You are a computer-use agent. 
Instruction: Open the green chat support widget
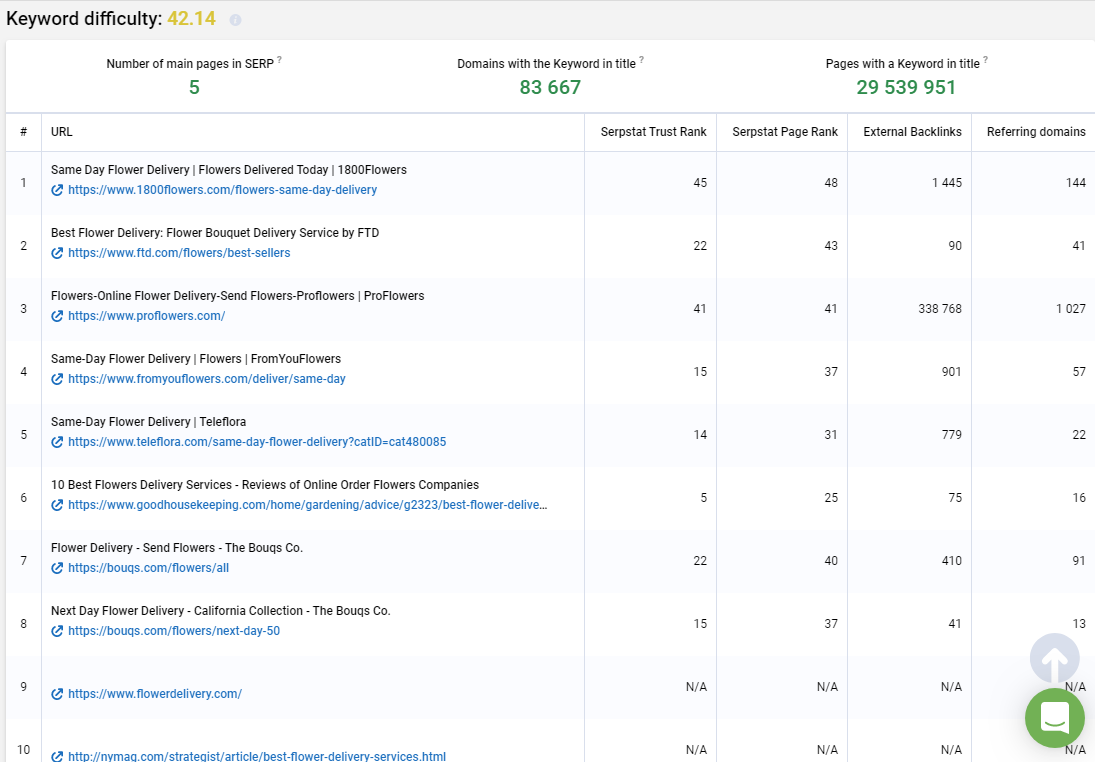coord(1054,717)
